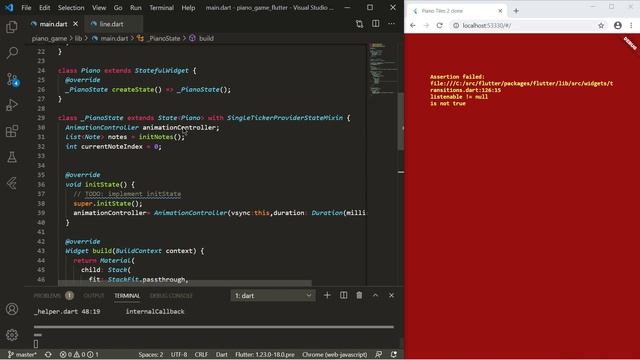Maximize the panel with up chevron
Image resolution: width=640 pixels, height=360 pixels.
(x=376, y=295)
